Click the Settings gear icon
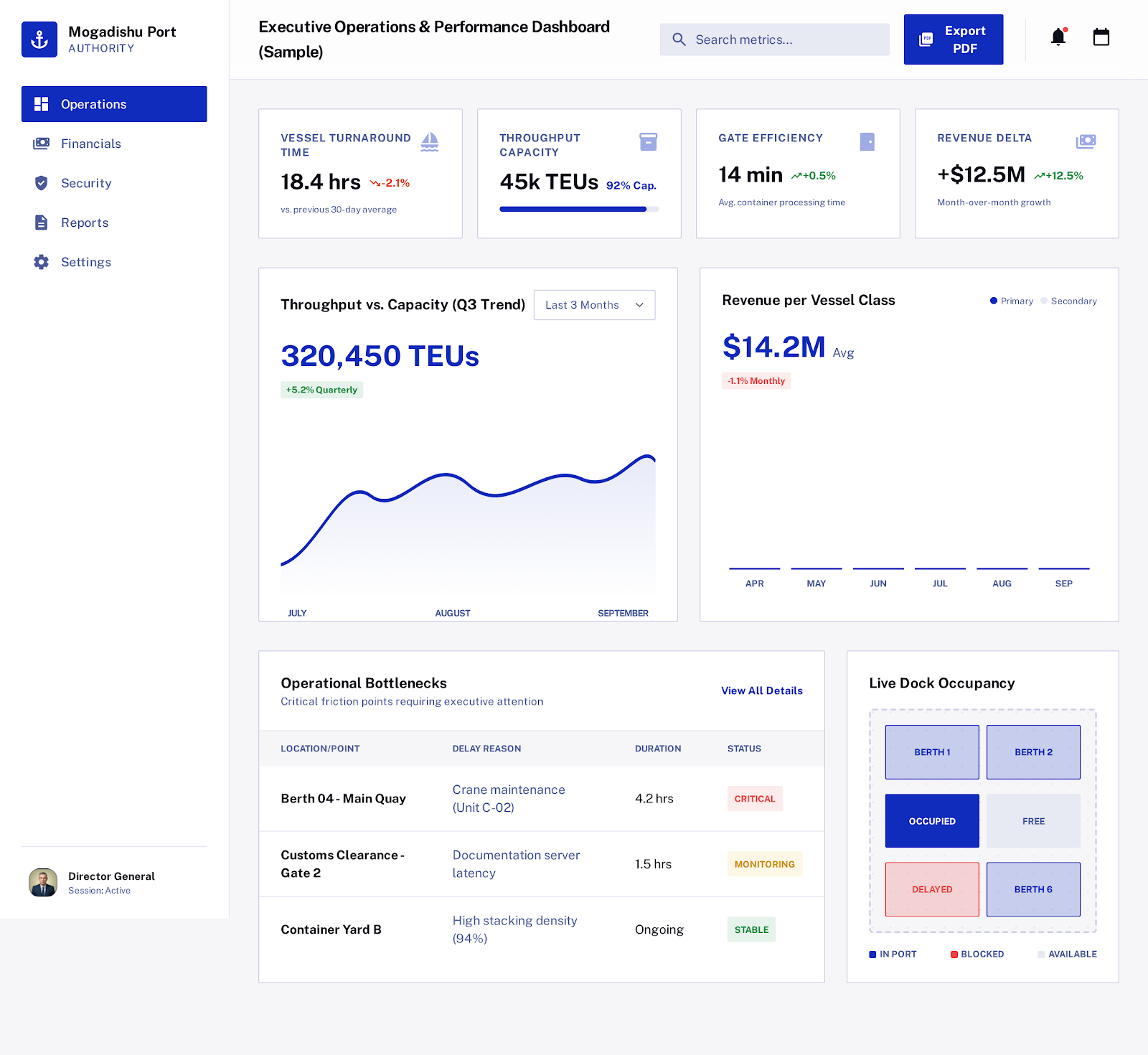Viewport: 1148px width, 1055px height. point(41,262)
